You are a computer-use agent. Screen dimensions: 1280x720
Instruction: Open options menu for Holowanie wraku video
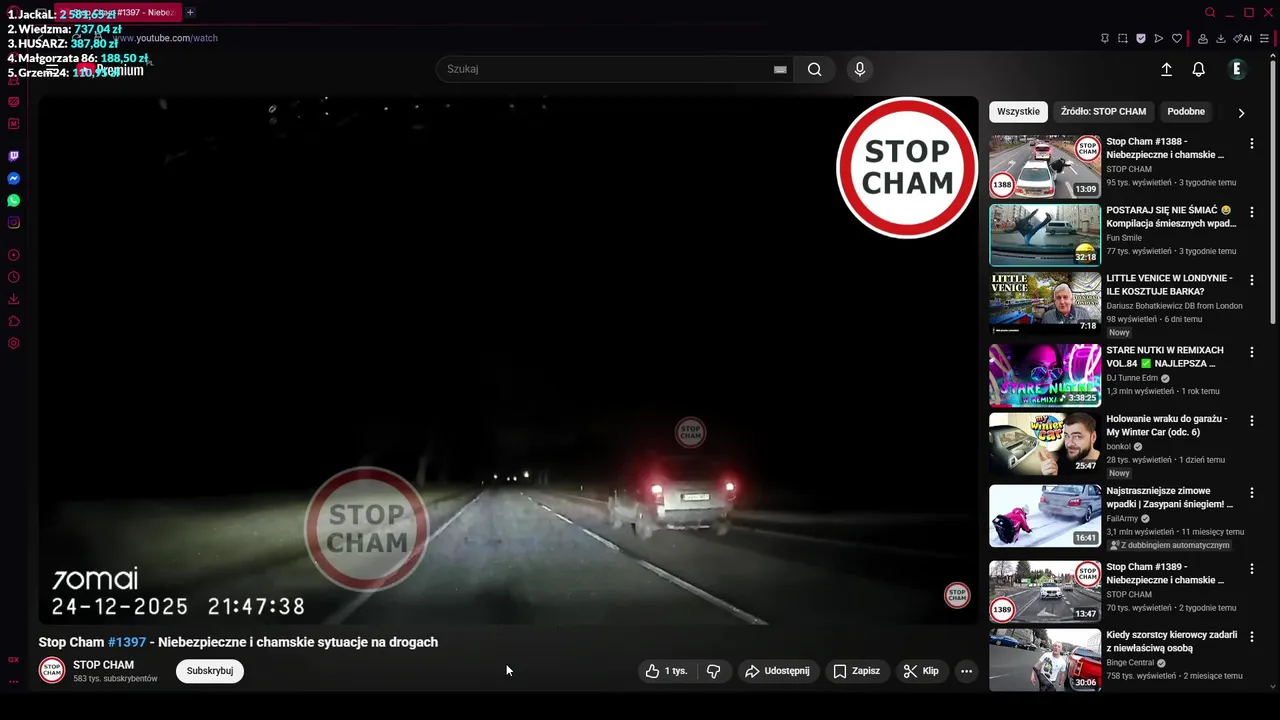[1251, 422]
